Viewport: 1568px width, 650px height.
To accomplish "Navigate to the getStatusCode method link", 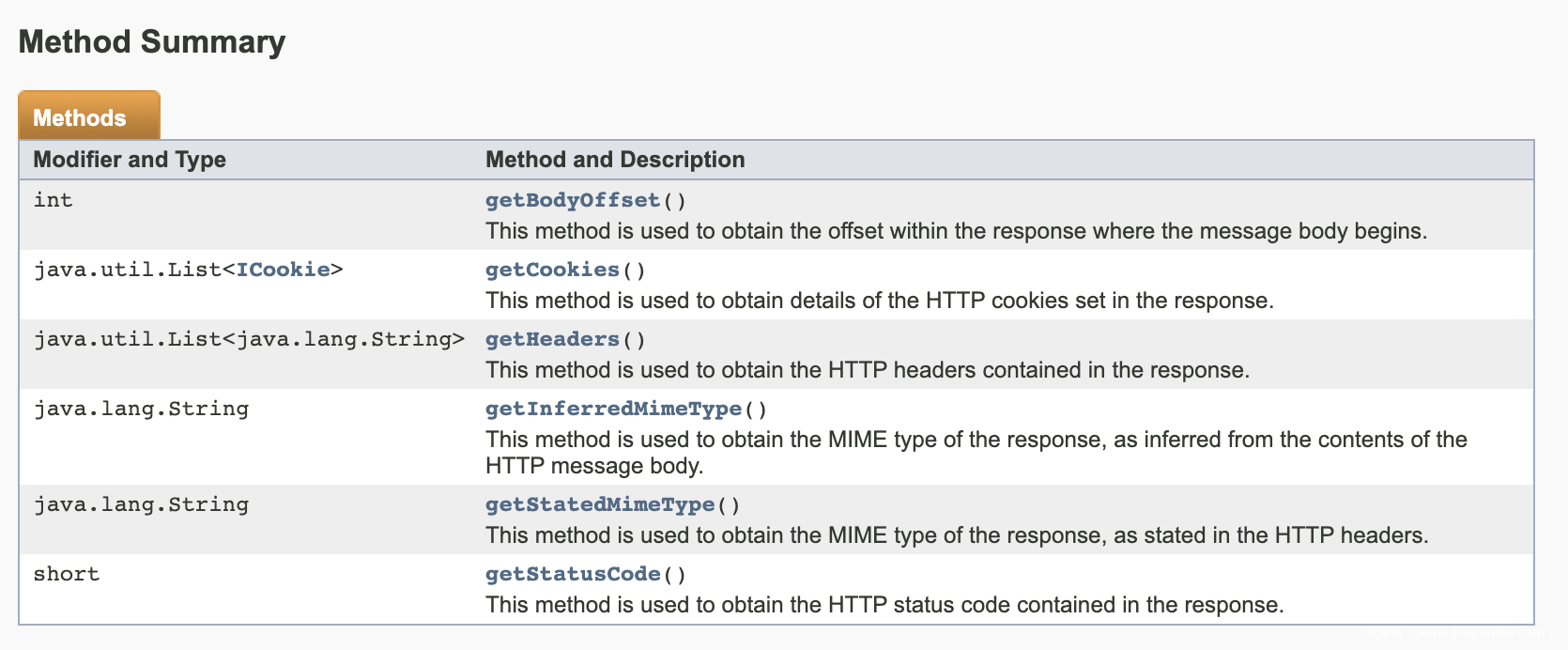I will pyautogui.click(x=573, y=574).
